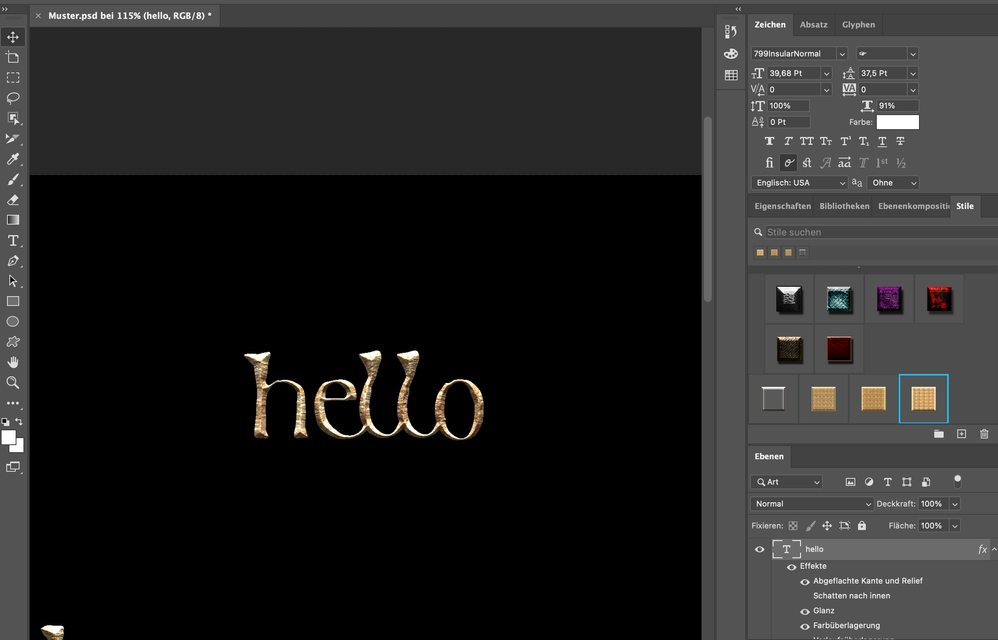Toggle underline text formatting button
Screen dimensions: 998x640
pyautogui.click(x=881, y=141)
